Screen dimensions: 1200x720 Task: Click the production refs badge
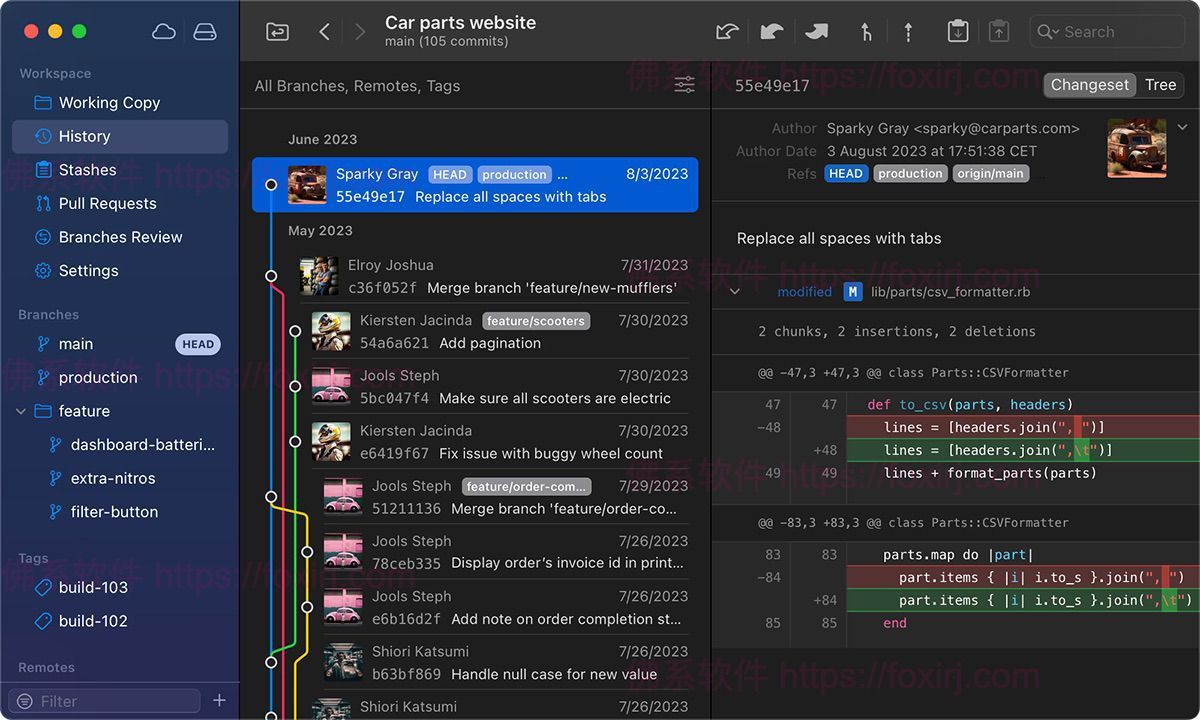910,173
